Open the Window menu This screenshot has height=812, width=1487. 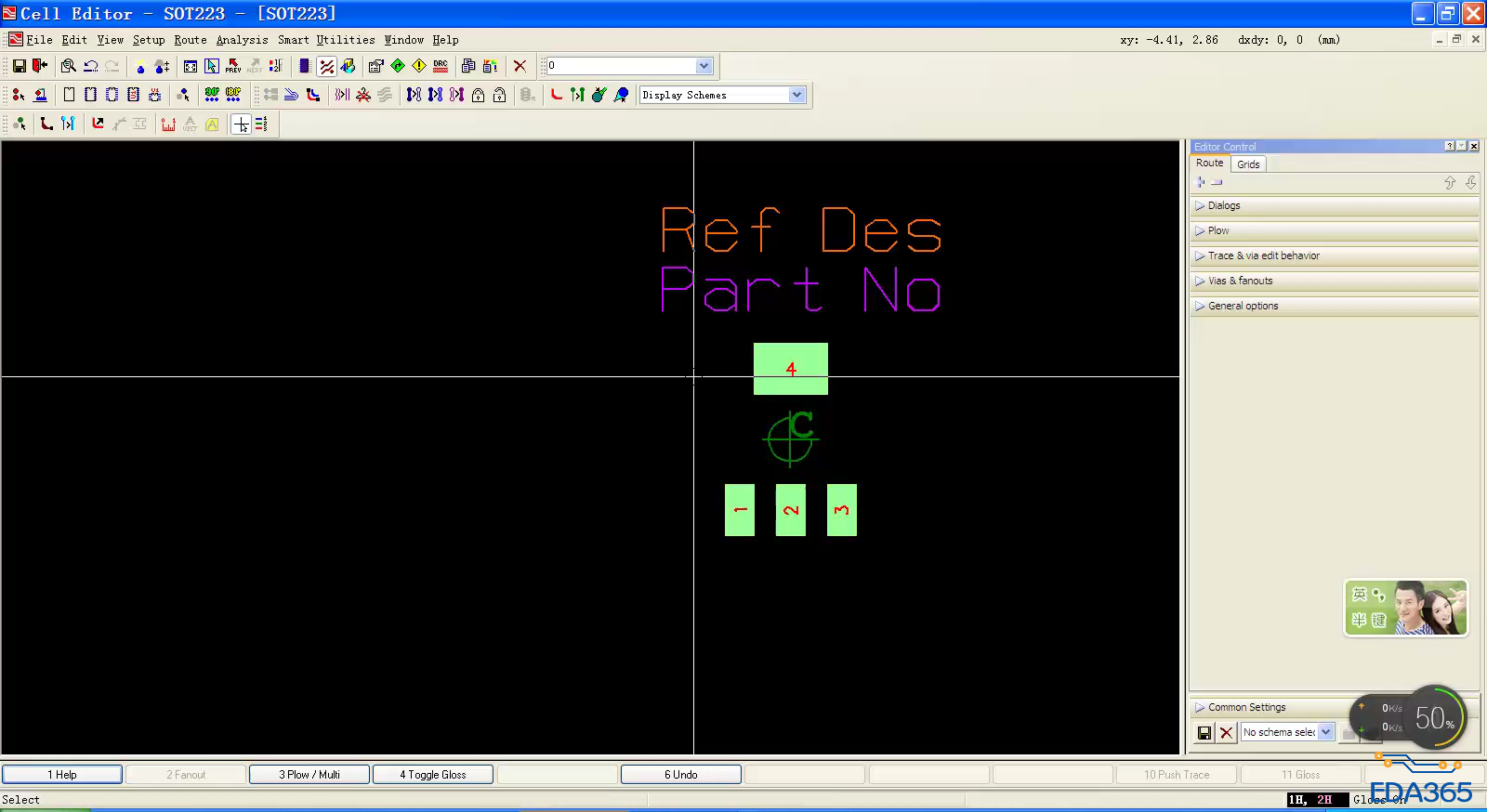404,40
